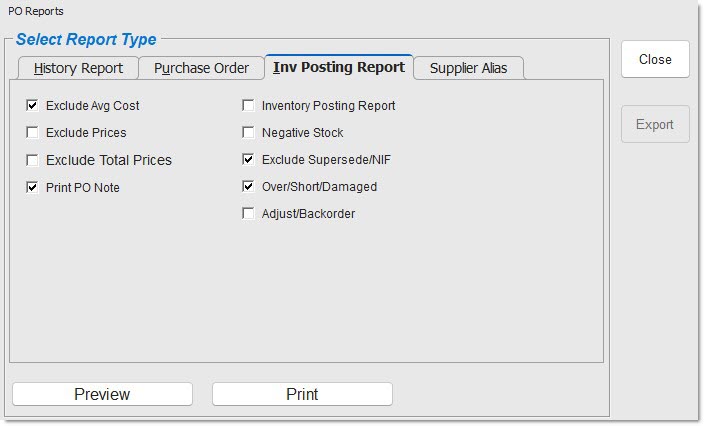Click the greyed-out Export button
The image size is (704, 426).
coord(655,124)
